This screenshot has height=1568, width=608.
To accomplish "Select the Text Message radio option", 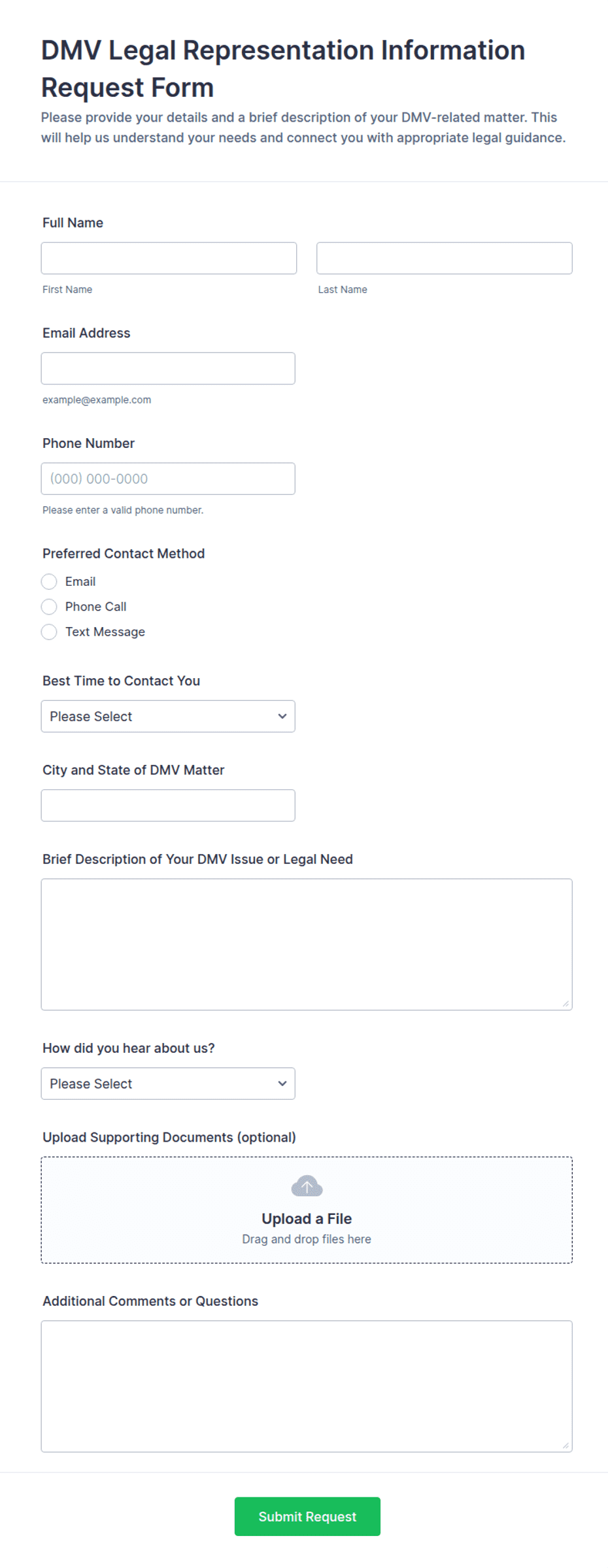I will tap(49, 632).
